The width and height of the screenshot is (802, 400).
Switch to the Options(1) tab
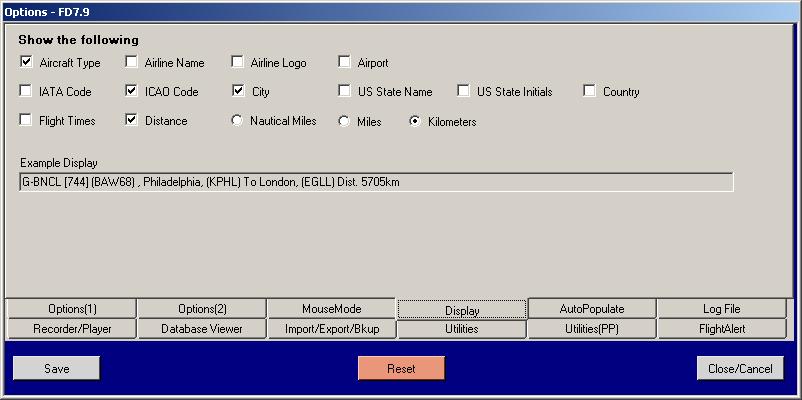(72, 309)
